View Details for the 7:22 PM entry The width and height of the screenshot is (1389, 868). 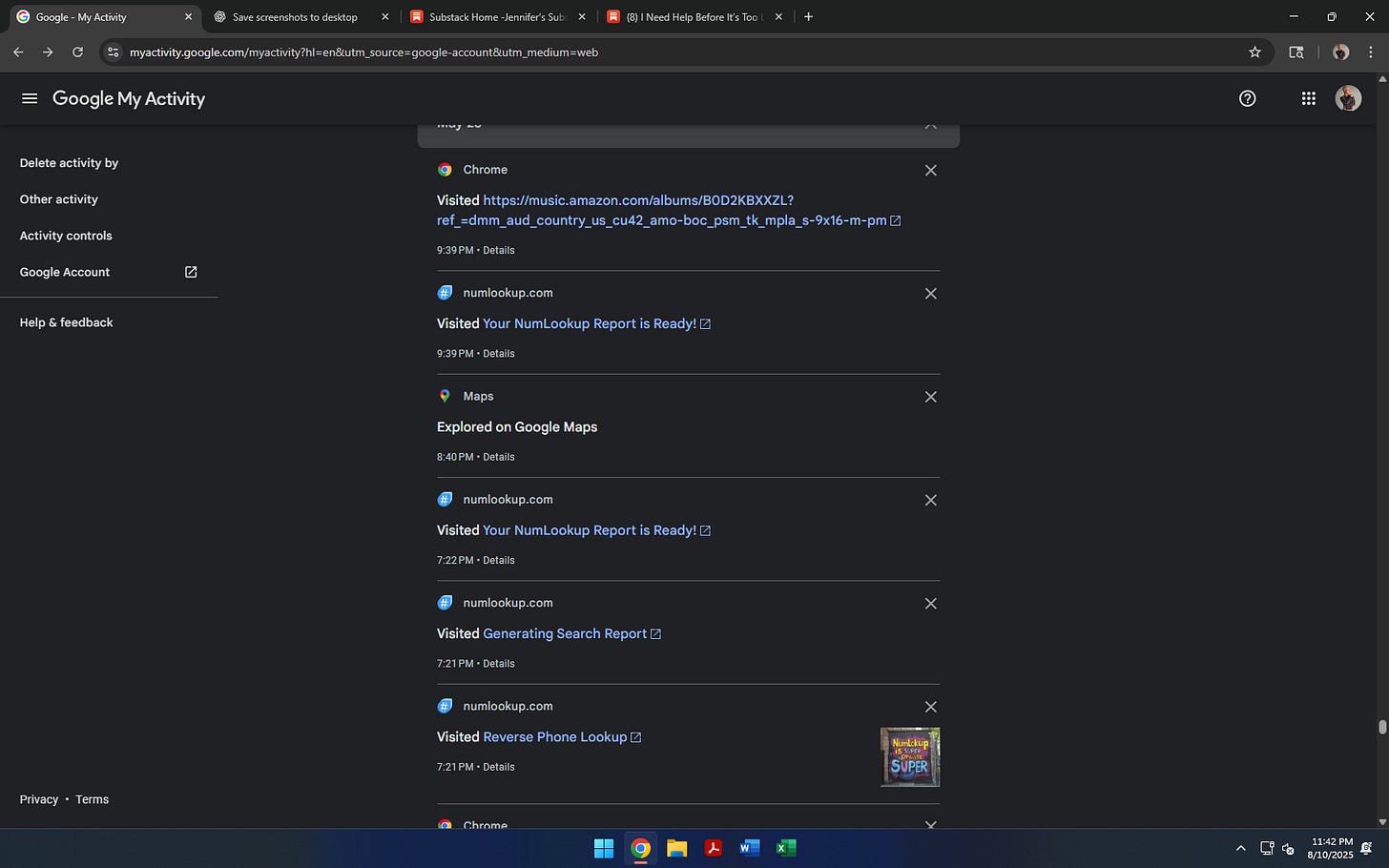click(498, 560)
